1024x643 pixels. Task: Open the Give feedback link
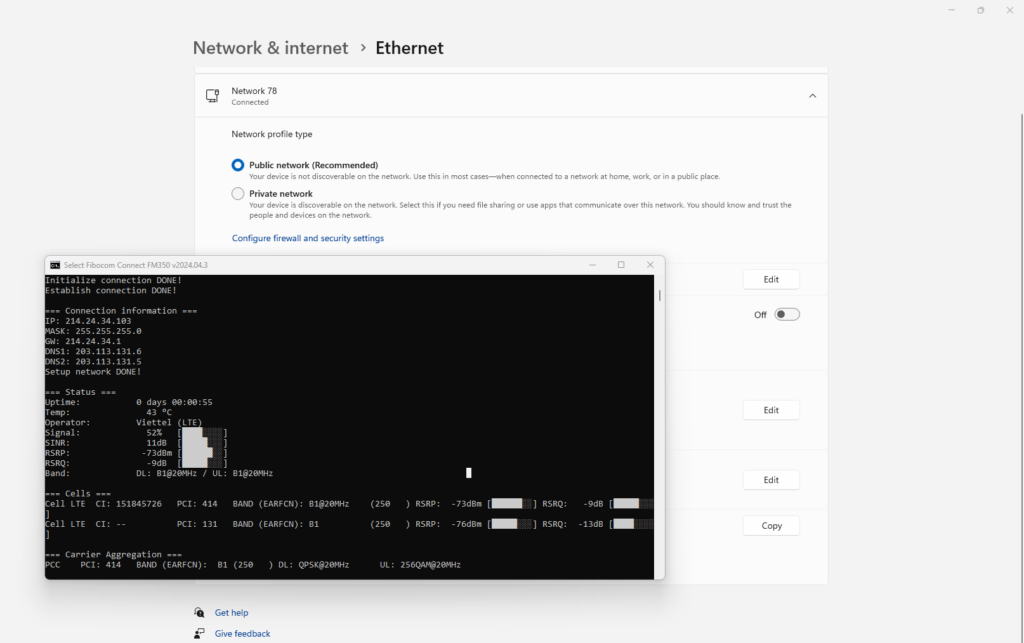[x=242, y=633]
